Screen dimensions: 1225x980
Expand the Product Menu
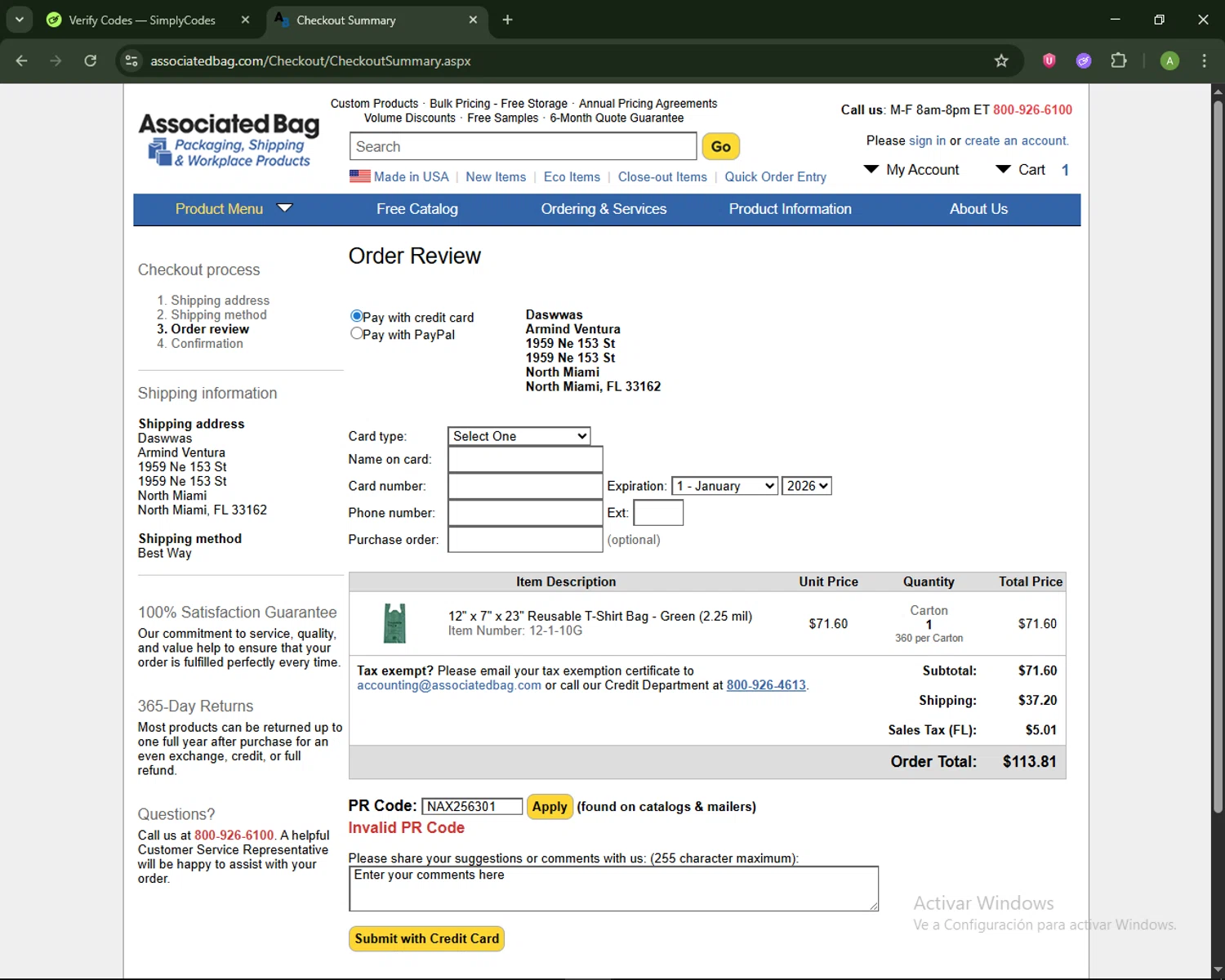point(234,209)
